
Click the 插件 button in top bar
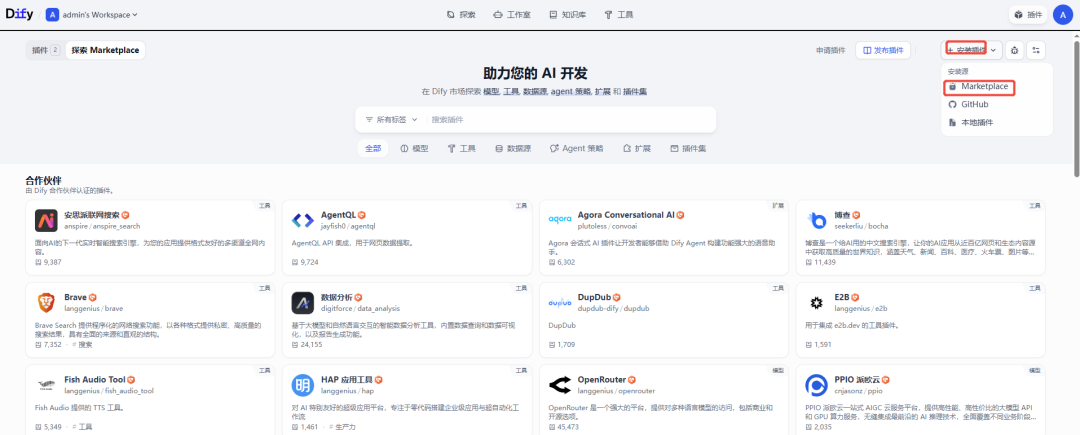pos(1028,14)
